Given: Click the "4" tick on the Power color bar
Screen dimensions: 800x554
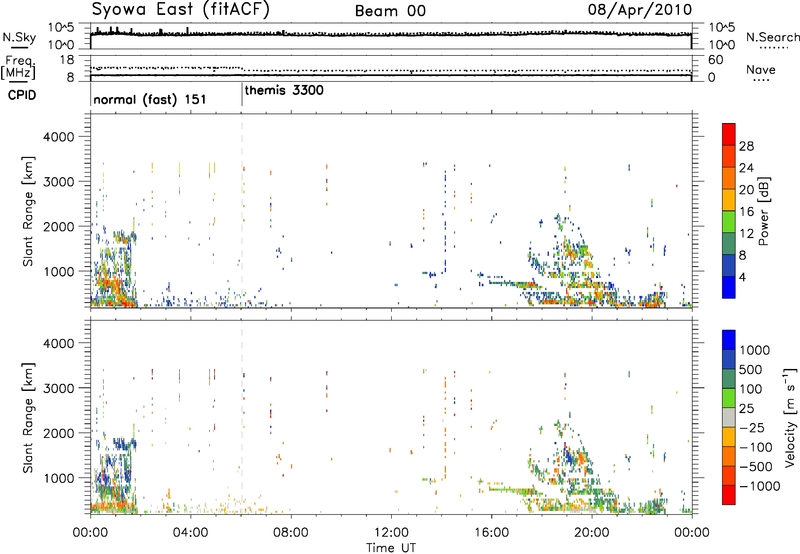Looking at the screenshot, I should point(743,277).
